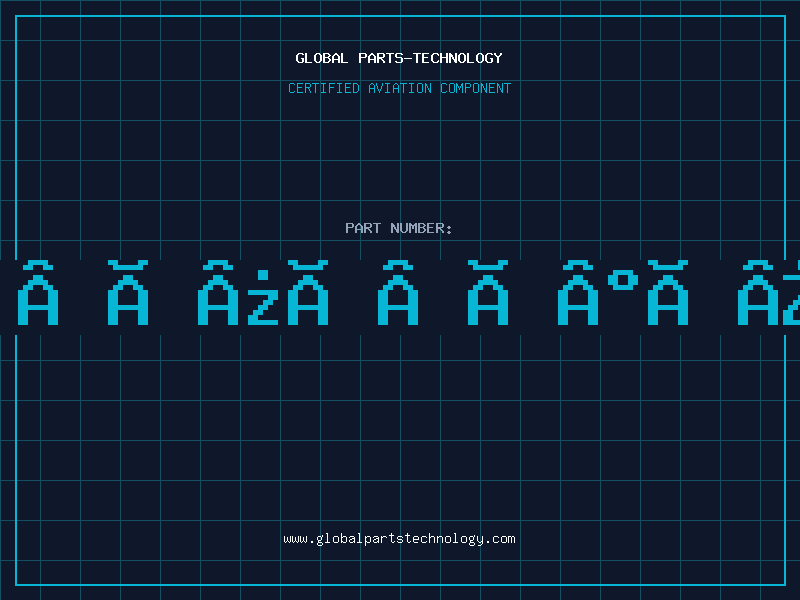
Task: Click the GLOBAL PARTS-TECHNOLOGY heading
Action: 399,58
